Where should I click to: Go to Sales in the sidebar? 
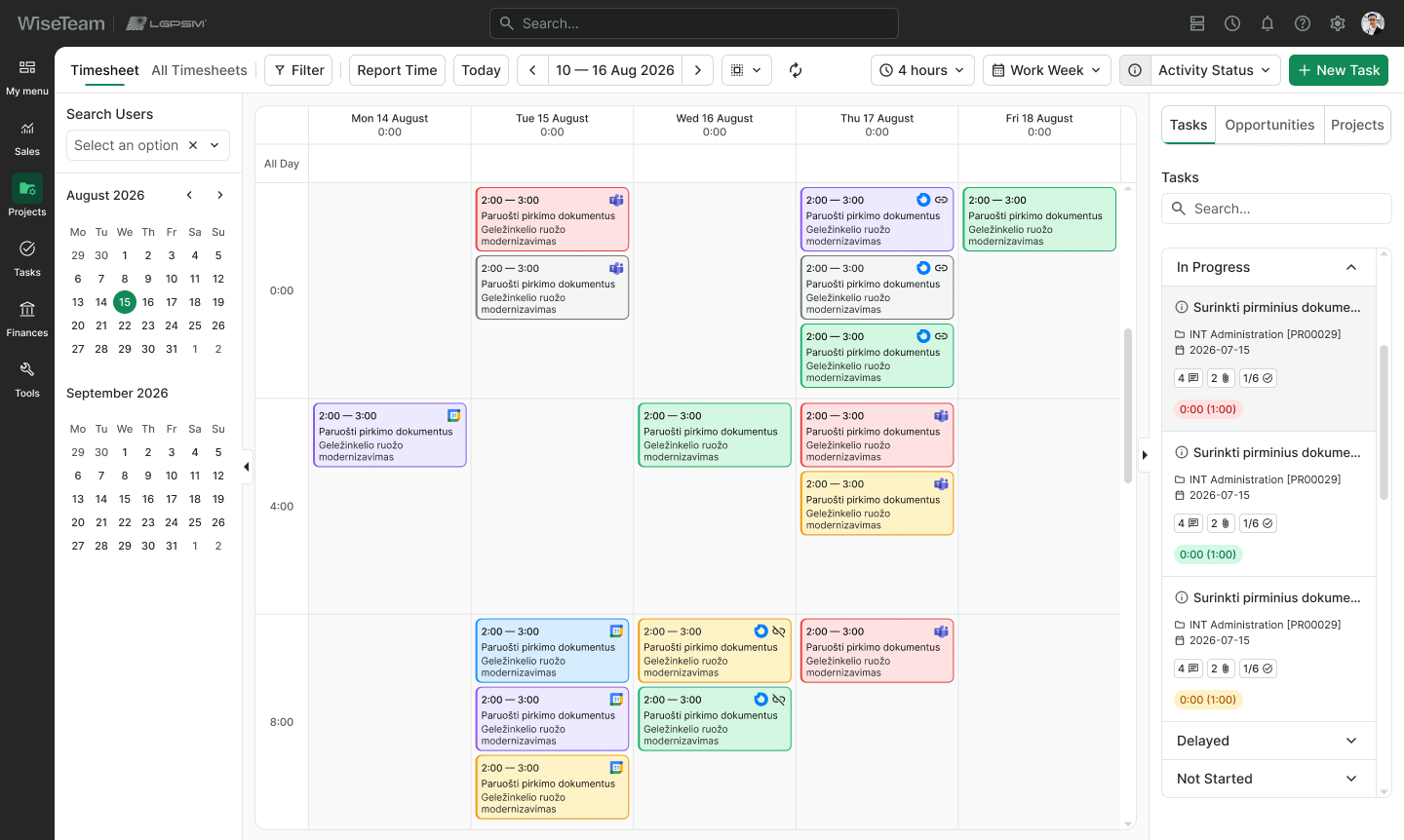click(x=27, y=138)
